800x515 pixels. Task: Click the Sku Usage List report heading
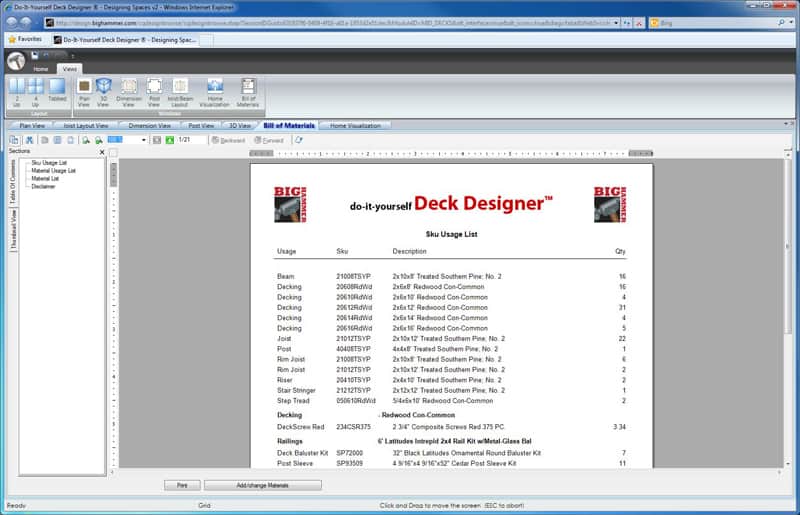point(452,234)
